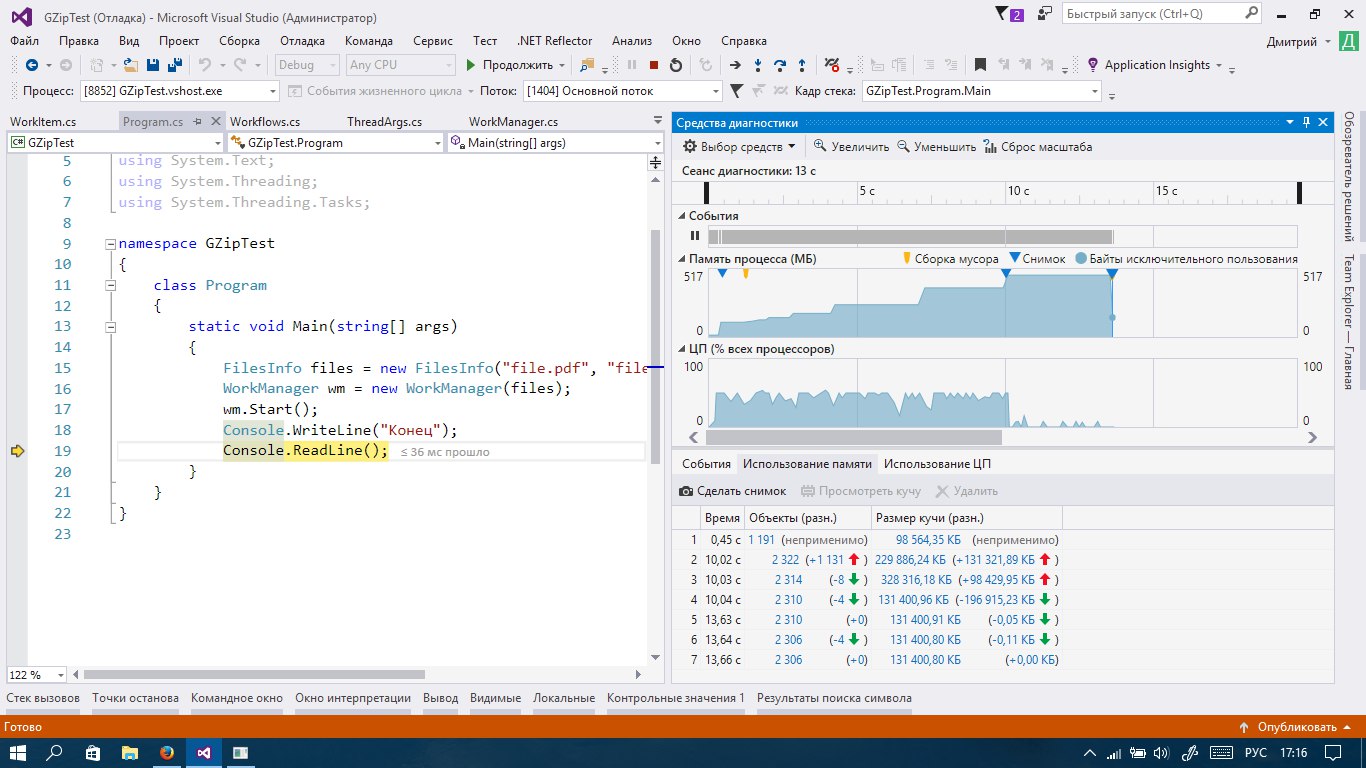Click the camera icon of Сделать снимок

[x=686, y=491]
